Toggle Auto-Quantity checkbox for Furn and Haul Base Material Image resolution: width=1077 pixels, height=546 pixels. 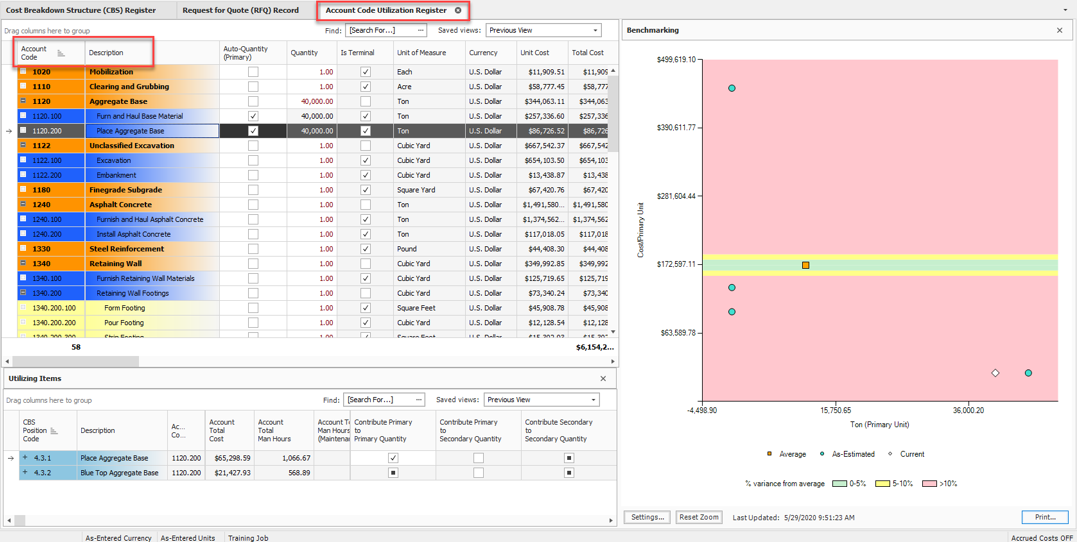(253, 116)
